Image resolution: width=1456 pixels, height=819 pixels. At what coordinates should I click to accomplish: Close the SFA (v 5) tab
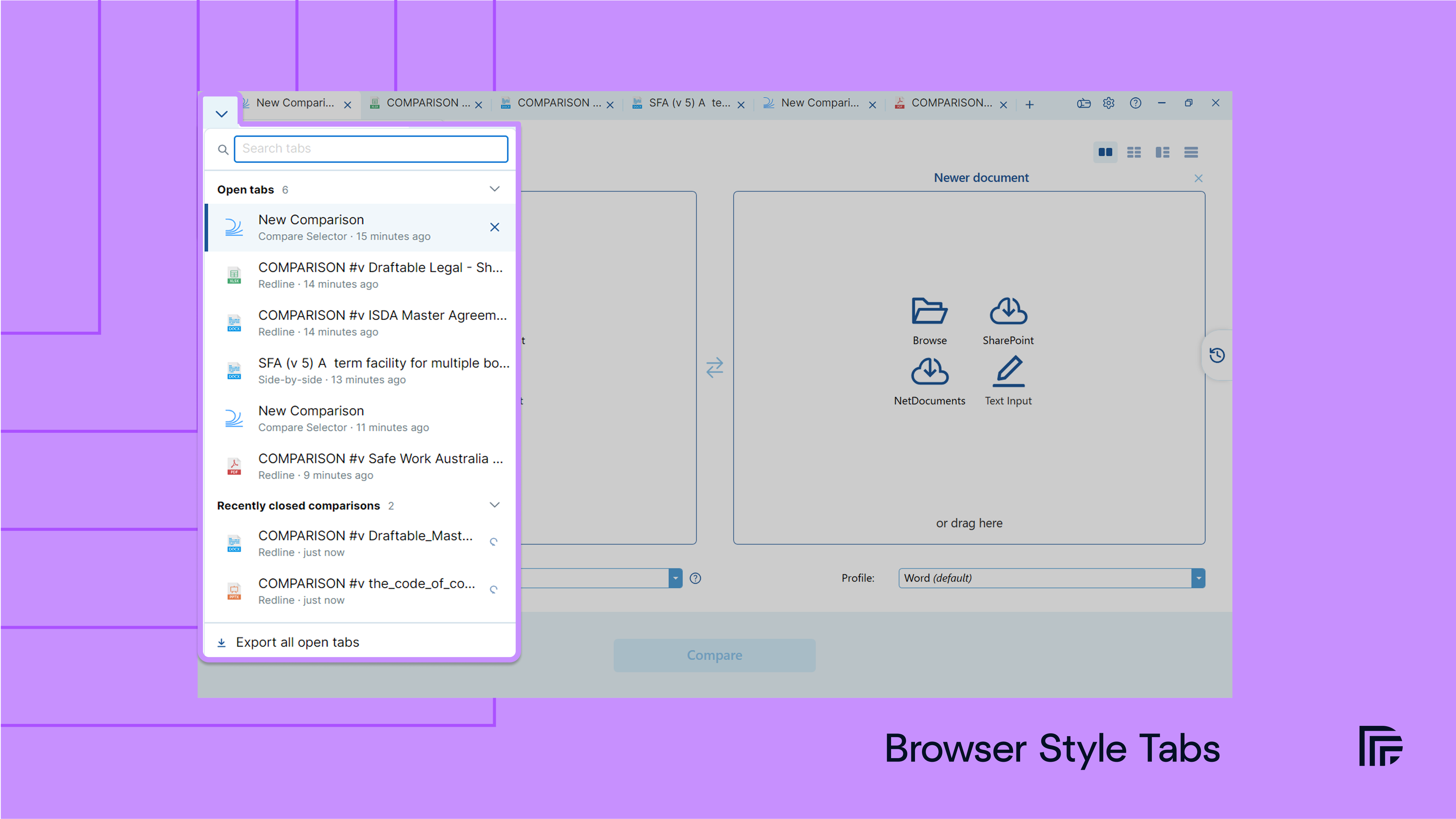click(741, 105)
